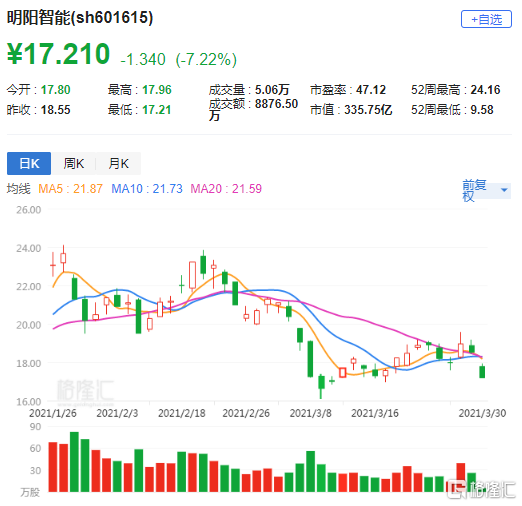Switch to 周K weekly chart tab

point(74,164)
